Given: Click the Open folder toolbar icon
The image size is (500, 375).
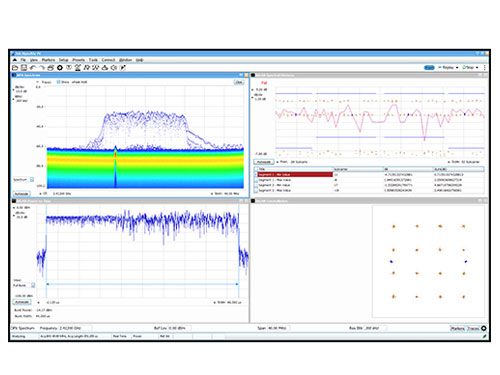Looking at the screenshot, I should [15, 68].
